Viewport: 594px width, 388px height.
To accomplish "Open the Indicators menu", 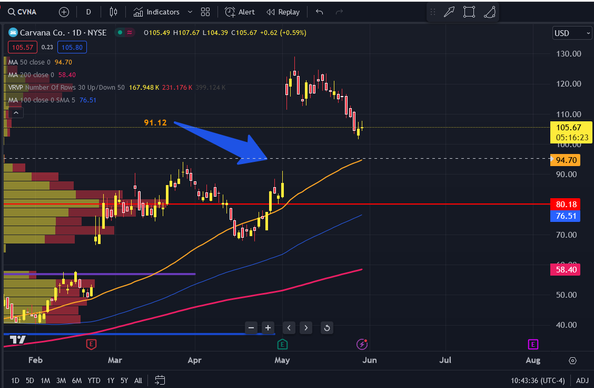I will click(x=156, y=12).
